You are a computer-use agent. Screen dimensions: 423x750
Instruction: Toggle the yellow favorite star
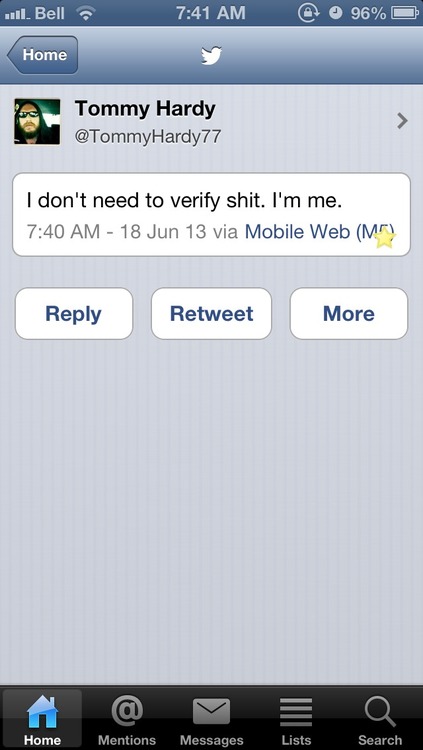pos(384,238)
